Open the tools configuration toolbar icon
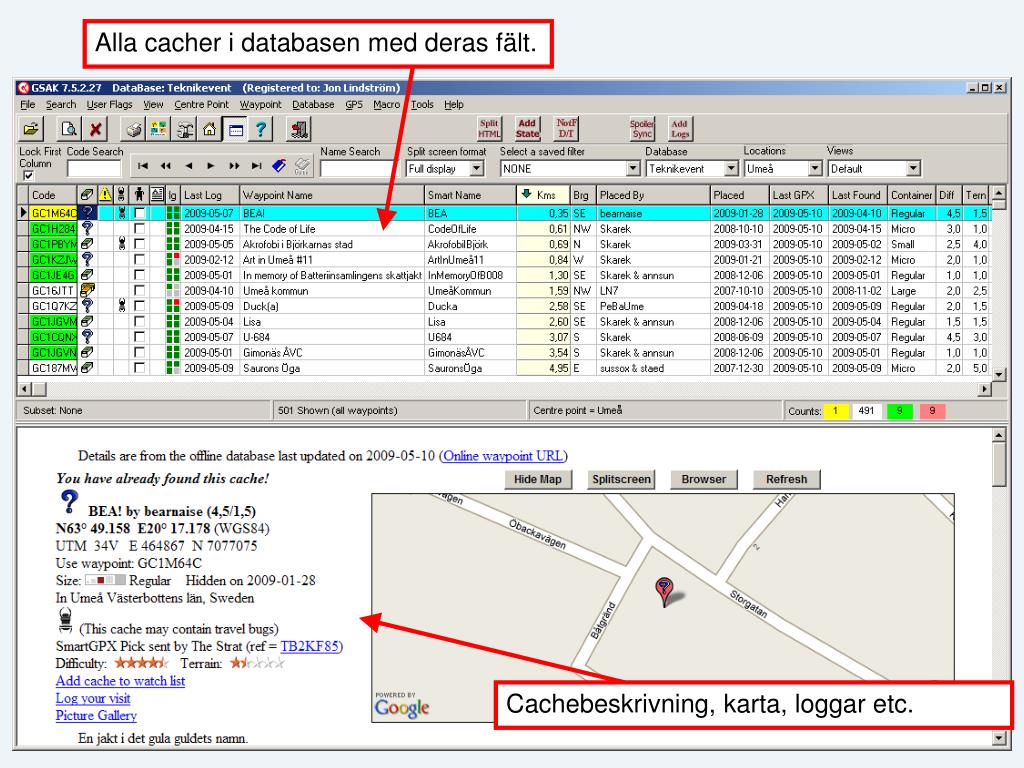Image resolution: width=1024 pixels, height=768 pixels. click(185, 129)
